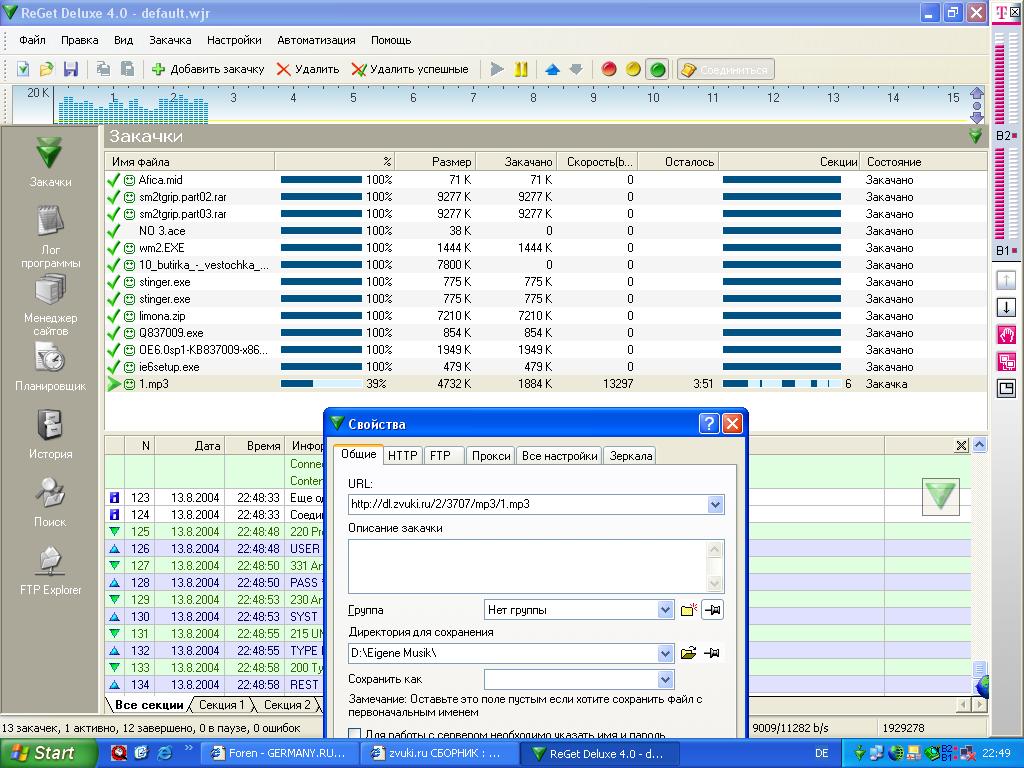The image size is (1024, 768).
Task: Click the green funnel icon in Закачки header
Action: [x=975, y=136]
